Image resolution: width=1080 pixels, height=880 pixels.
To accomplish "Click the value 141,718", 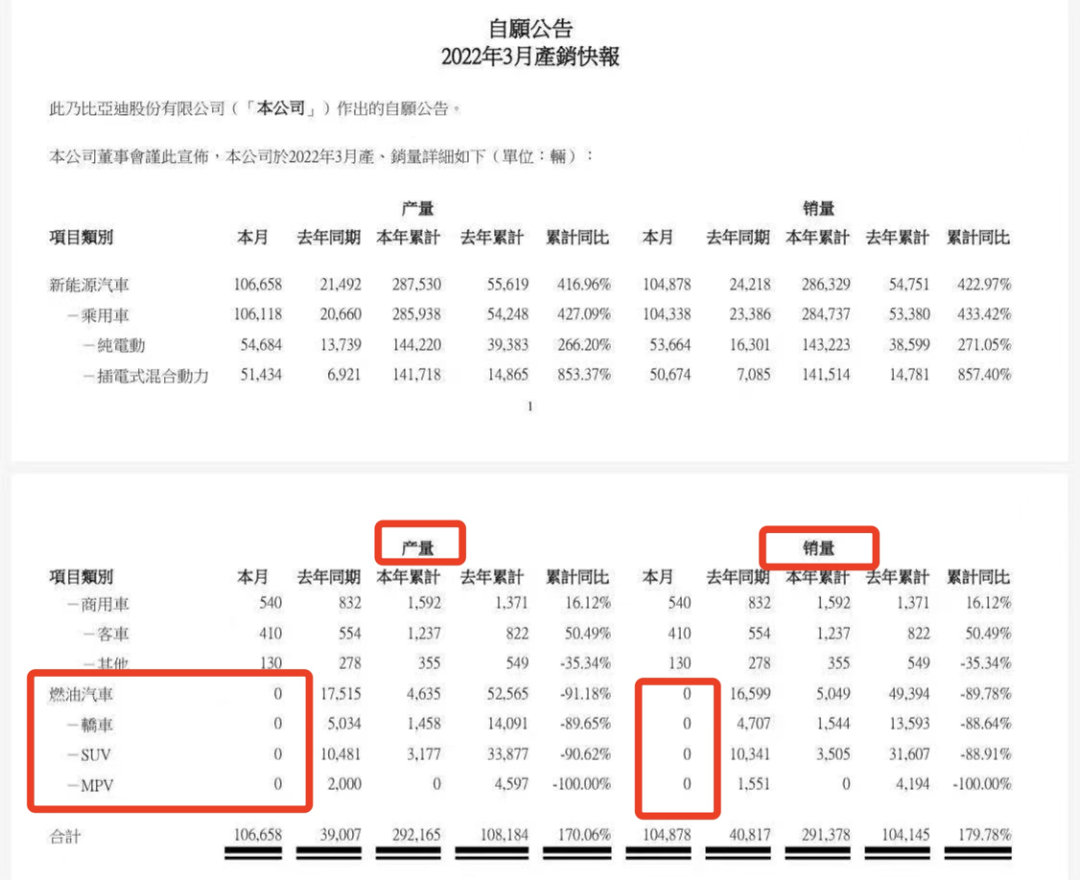I will (x=417, y=375).
